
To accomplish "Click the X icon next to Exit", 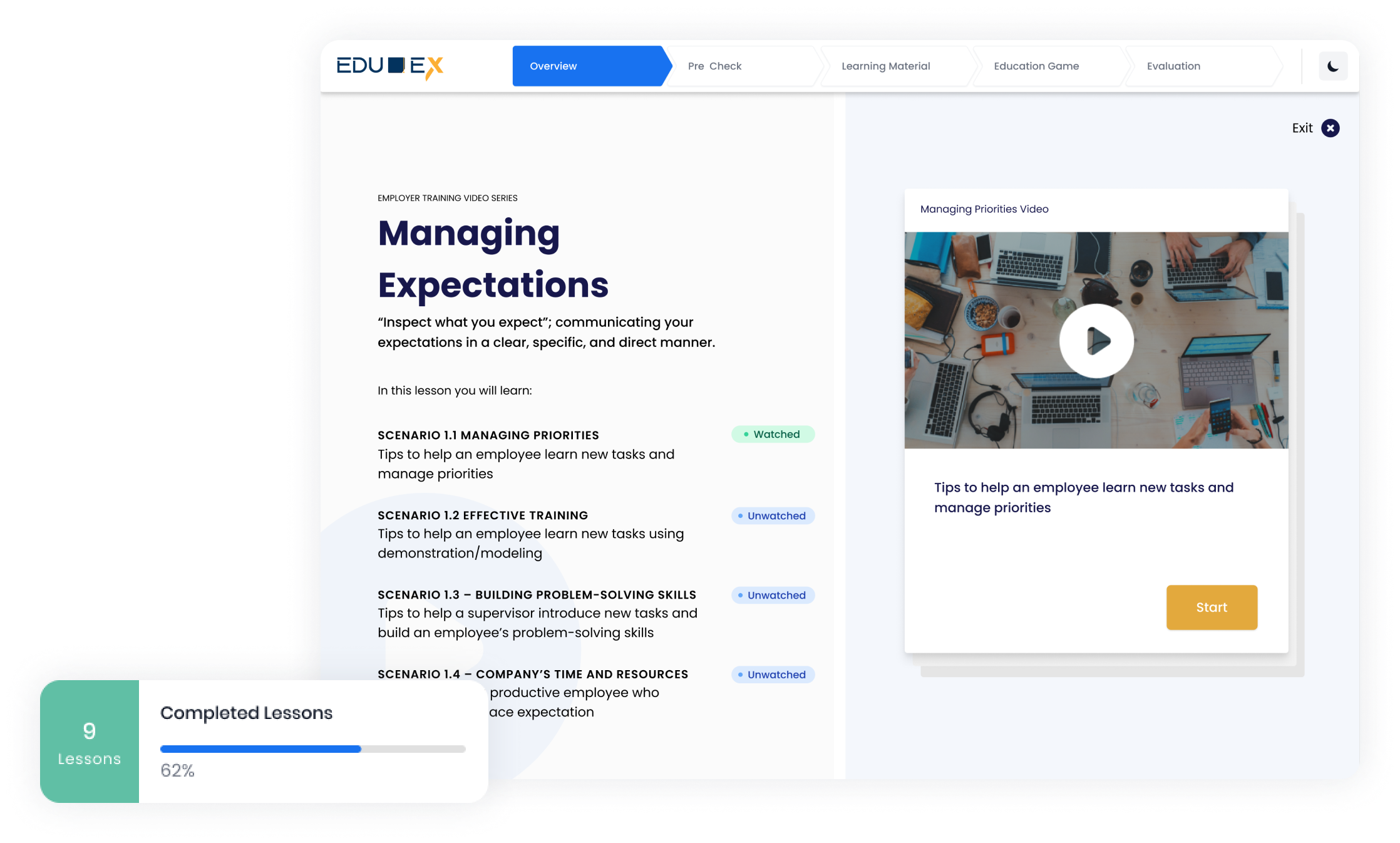I will point(1330,128).
